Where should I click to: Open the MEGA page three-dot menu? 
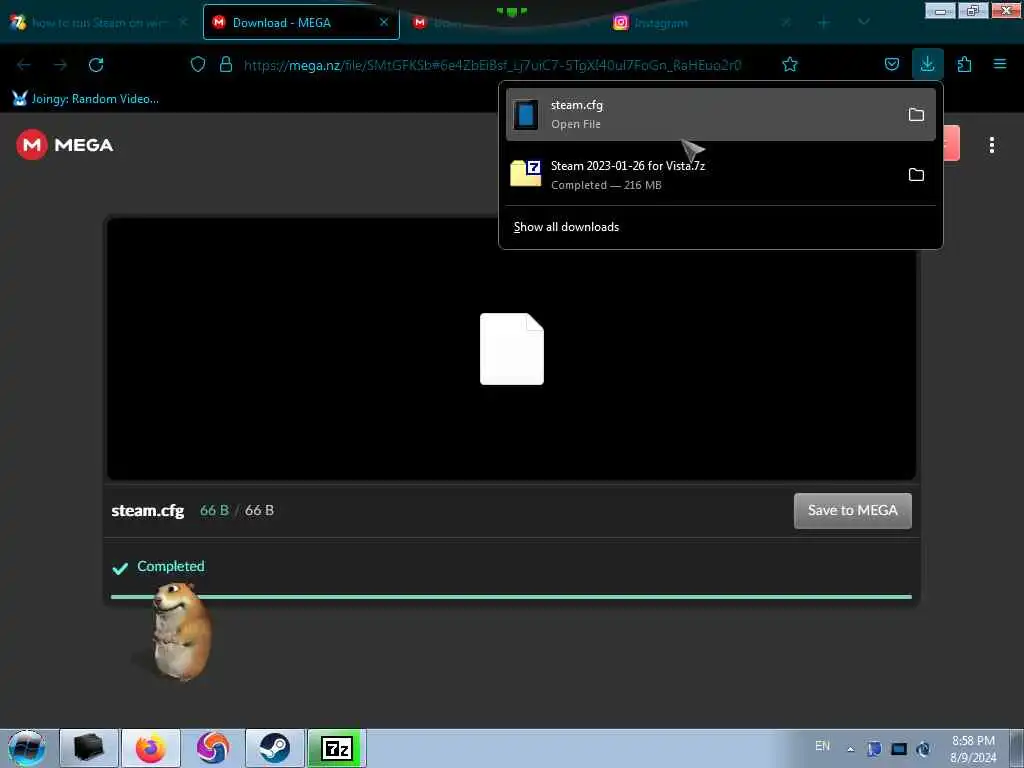click(x=991, y=145)
